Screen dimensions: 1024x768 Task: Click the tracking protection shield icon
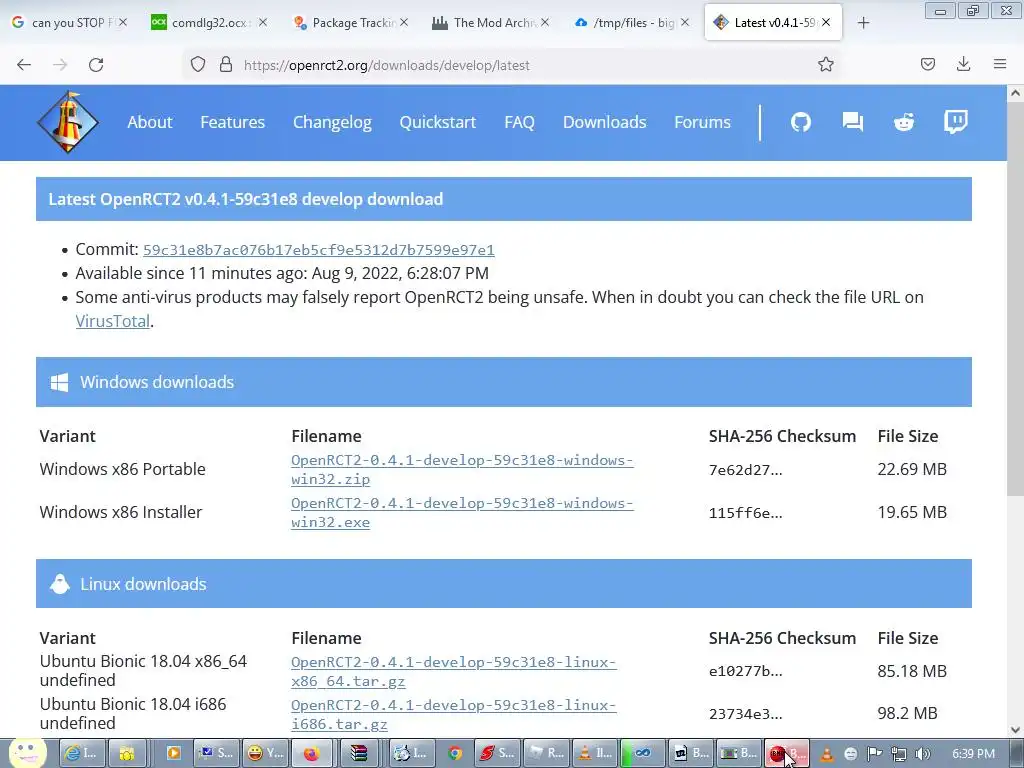(x=198, y=65)
